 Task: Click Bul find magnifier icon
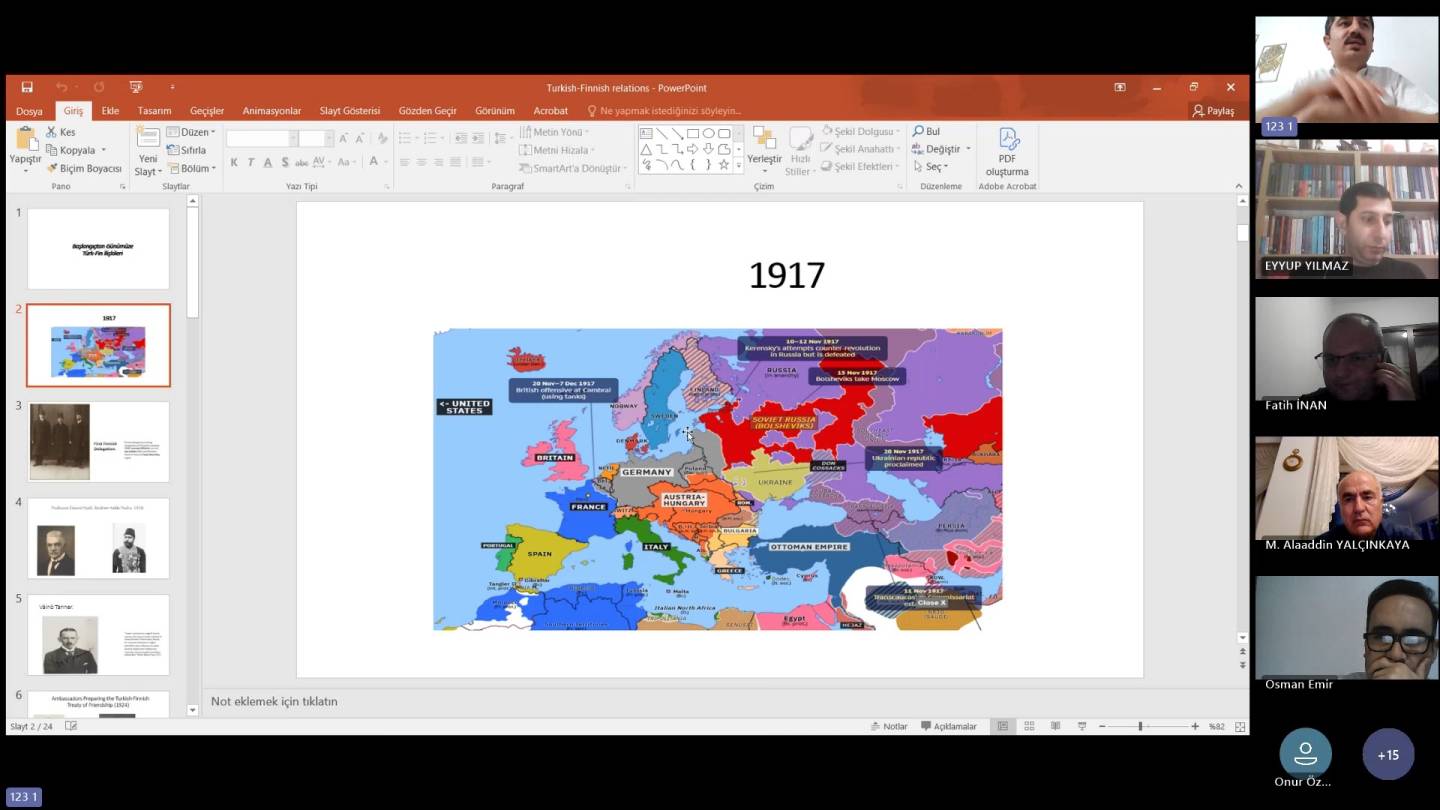918,131
